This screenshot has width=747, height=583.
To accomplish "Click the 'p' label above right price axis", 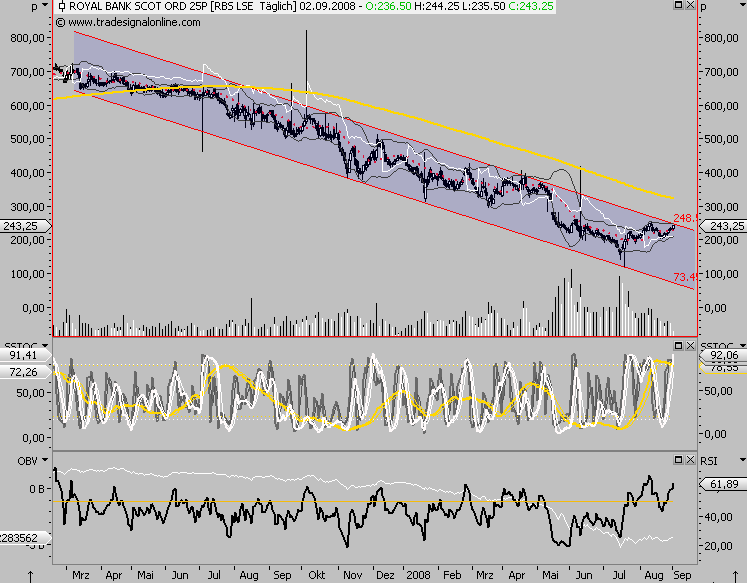I will (704, 6).
